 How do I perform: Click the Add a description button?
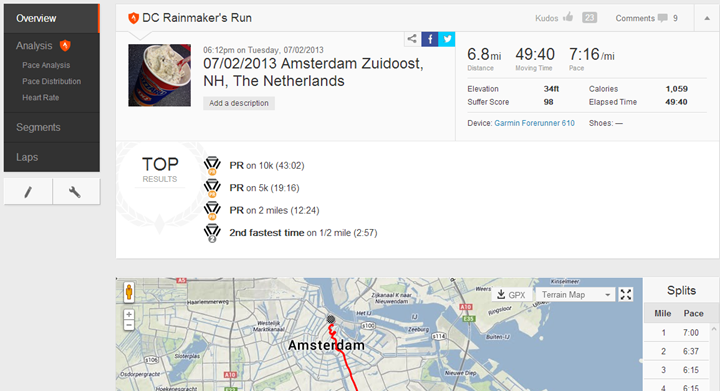[239, 103]
